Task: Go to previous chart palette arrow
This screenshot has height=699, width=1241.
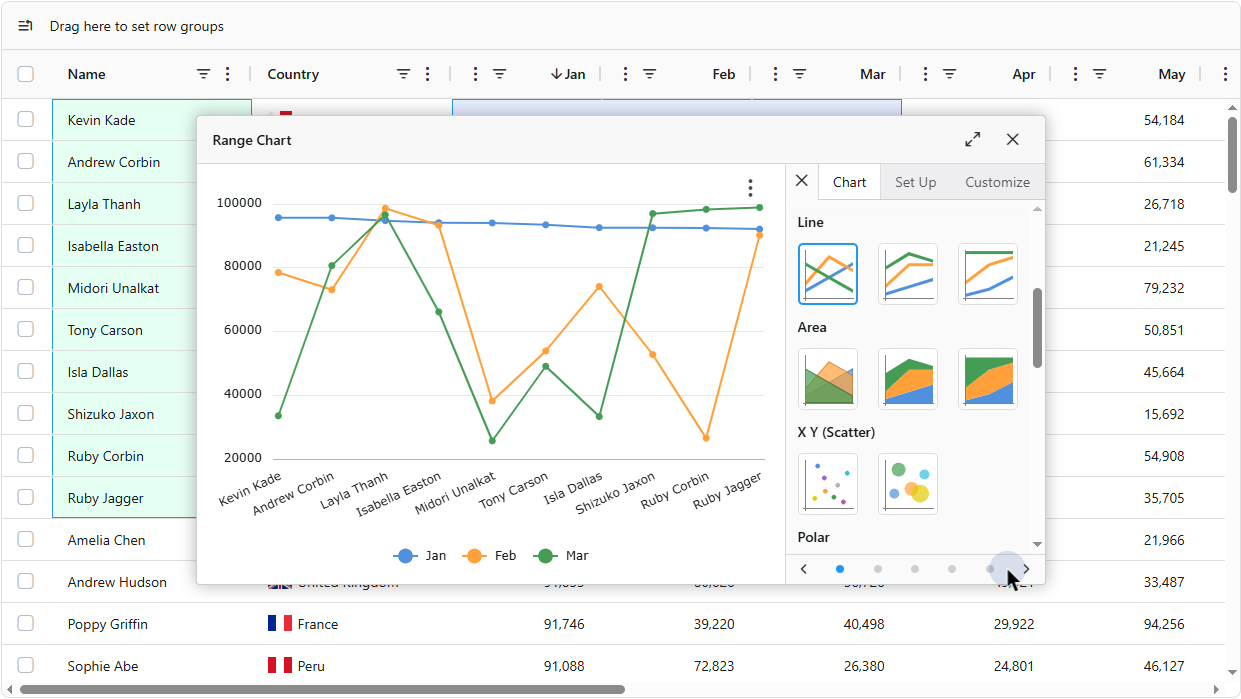Action: 804,569
